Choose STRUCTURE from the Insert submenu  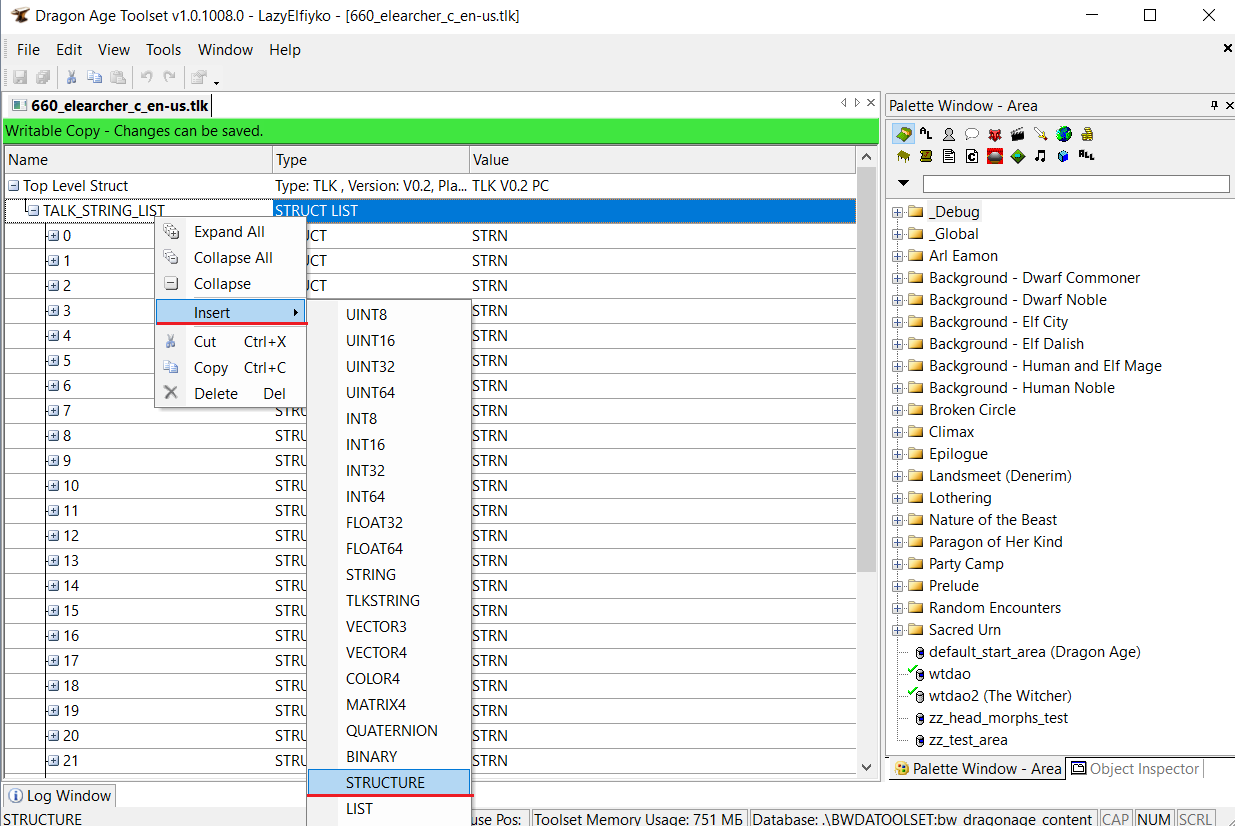[385, 783]
